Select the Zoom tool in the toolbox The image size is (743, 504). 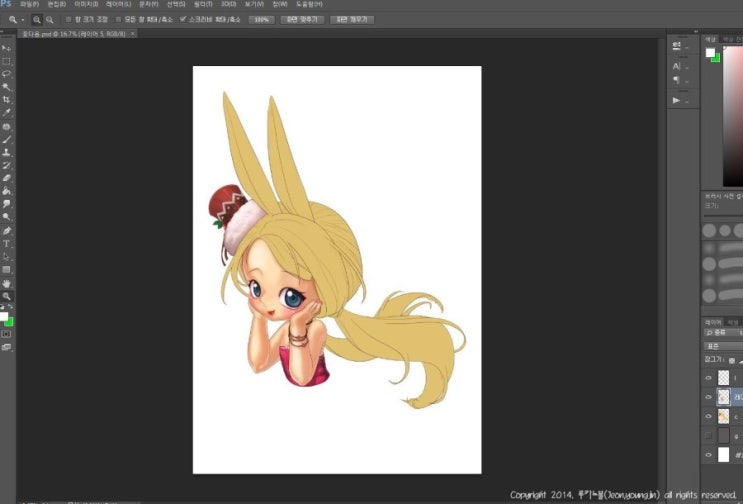coord(6,297)
